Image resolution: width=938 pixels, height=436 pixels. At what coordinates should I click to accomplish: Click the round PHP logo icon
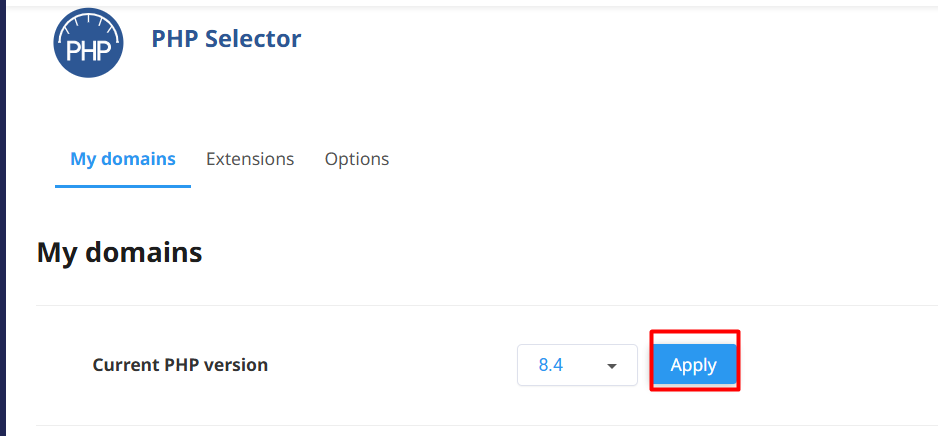(x=88, y=42)
